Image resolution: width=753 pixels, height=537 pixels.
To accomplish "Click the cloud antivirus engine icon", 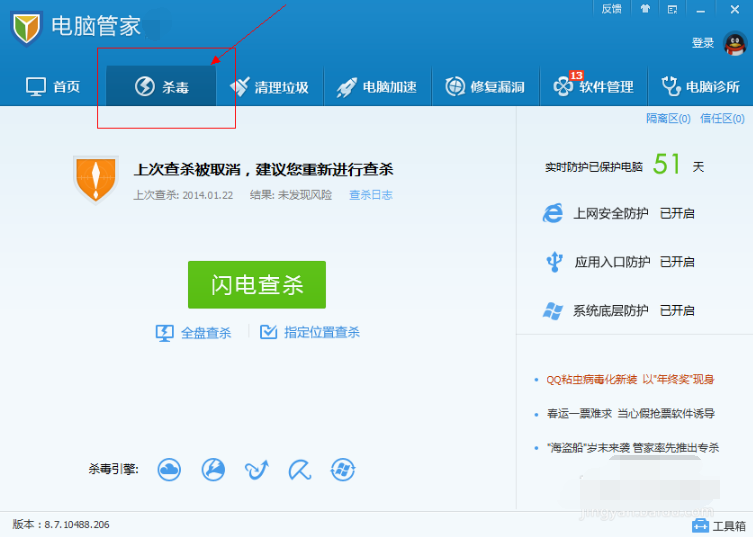I will point(169,469).
